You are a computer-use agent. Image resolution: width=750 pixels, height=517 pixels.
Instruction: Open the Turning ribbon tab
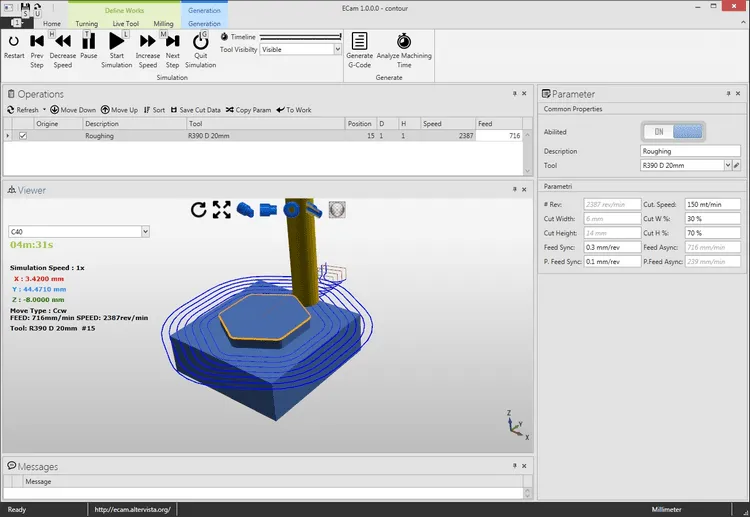(87, 23)
